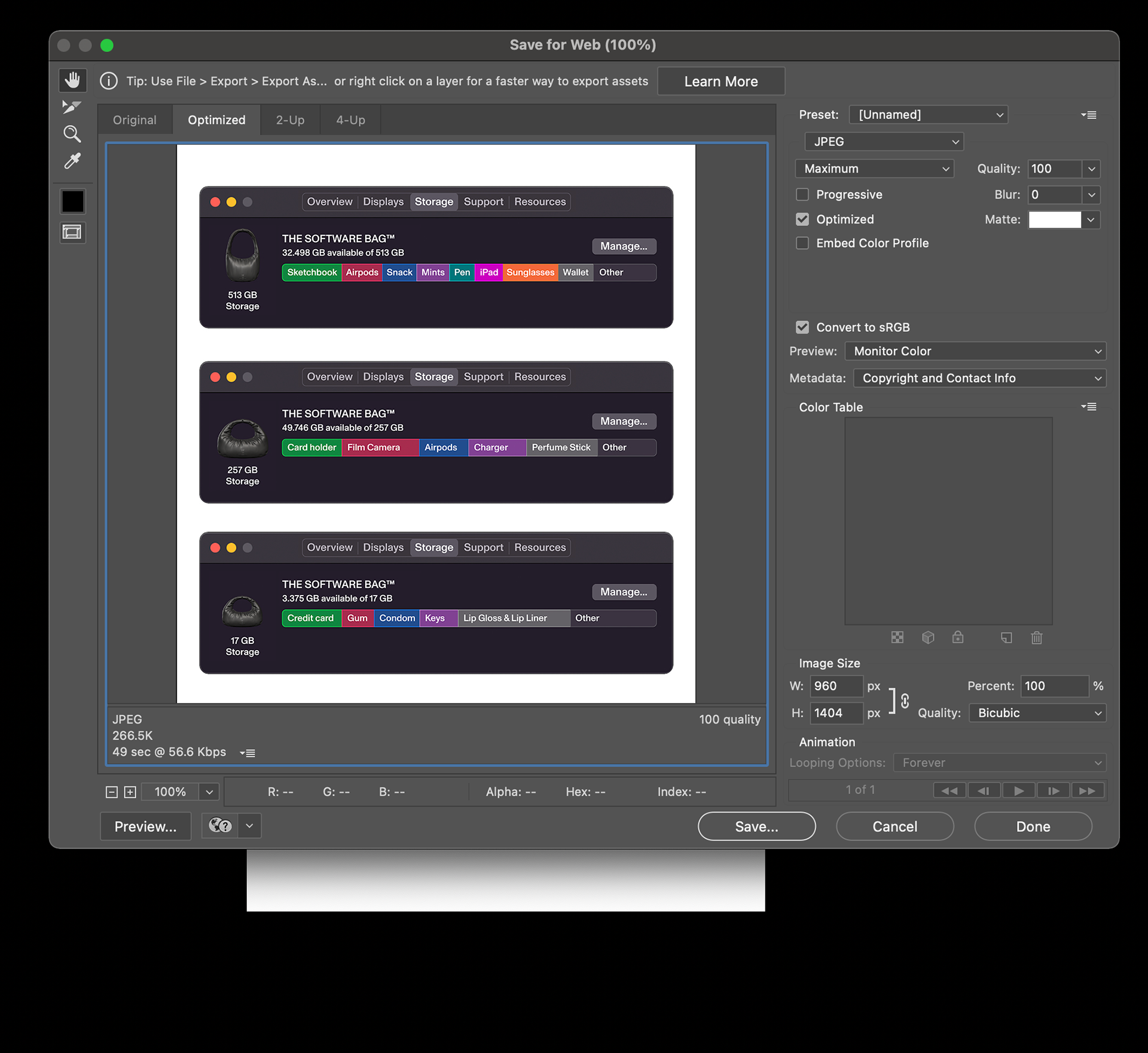The image size is (1148, 1053).
Task: Open the JPEG file format dropdown
Action: (884, 142)
